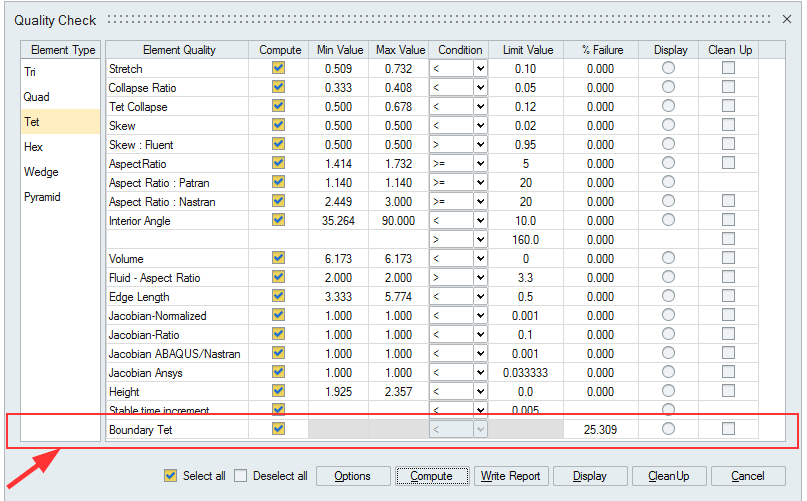
Task: Check the Deselect all checkbox
Action: coord(241,476)
